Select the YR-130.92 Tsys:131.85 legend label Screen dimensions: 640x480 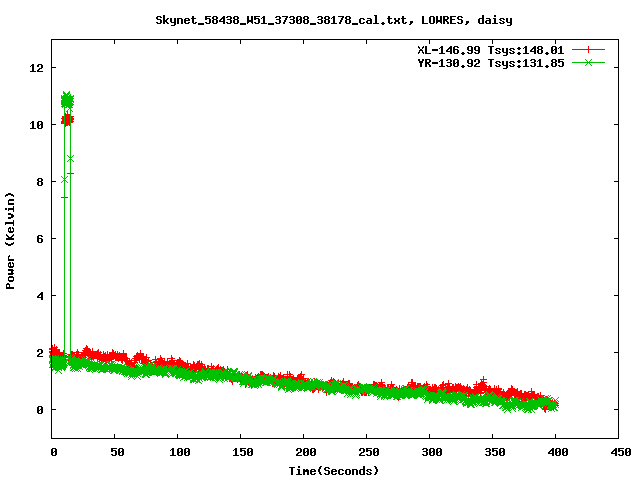coord(491,63)
